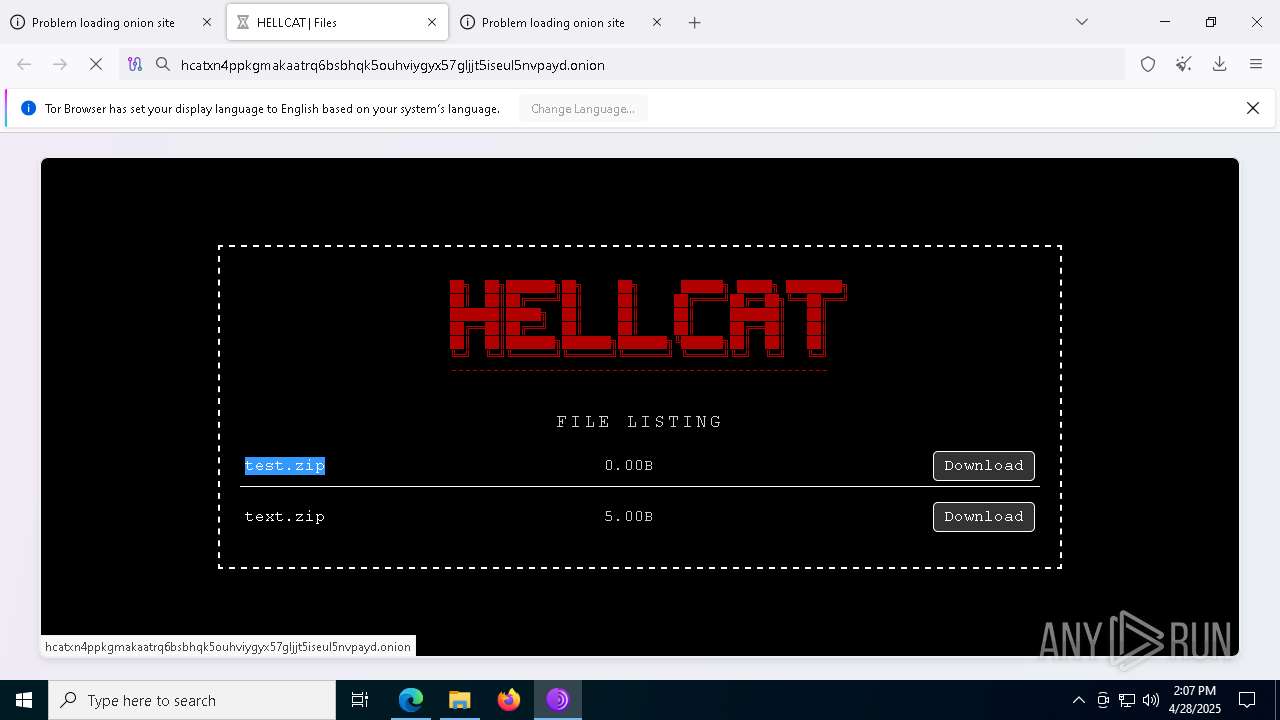1280x720 pixels.
Task: Open the clock showing 2:07 PM
Action: click(1195, 700)
